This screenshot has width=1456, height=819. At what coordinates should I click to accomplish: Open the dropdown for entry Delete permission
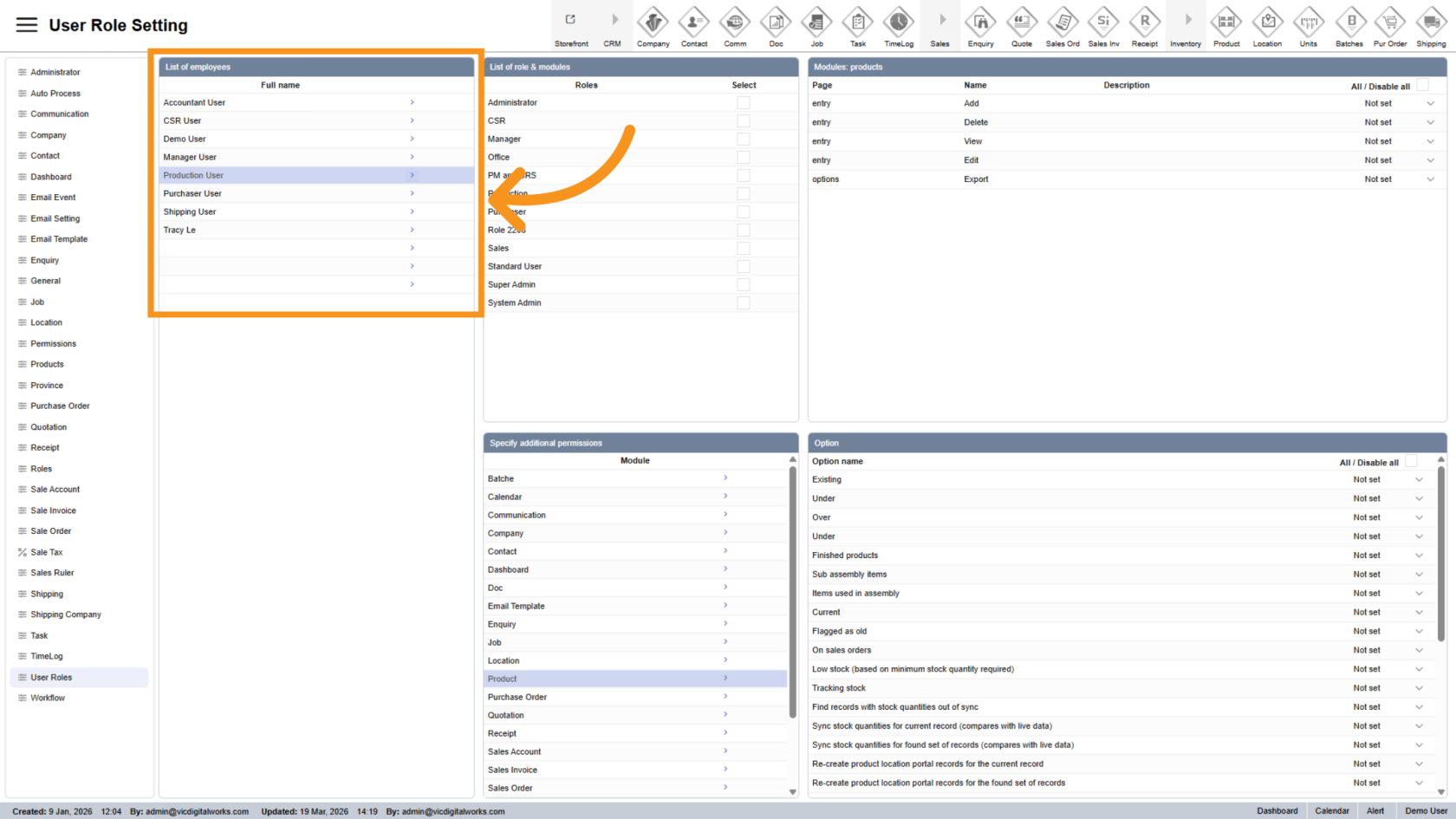[x=1430, y=122]
